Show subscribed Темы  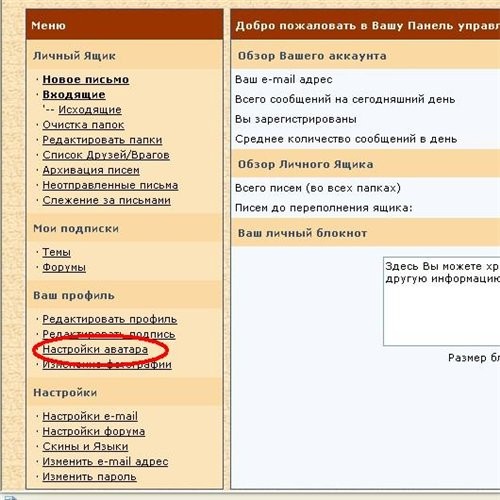[x=56, y=252]
